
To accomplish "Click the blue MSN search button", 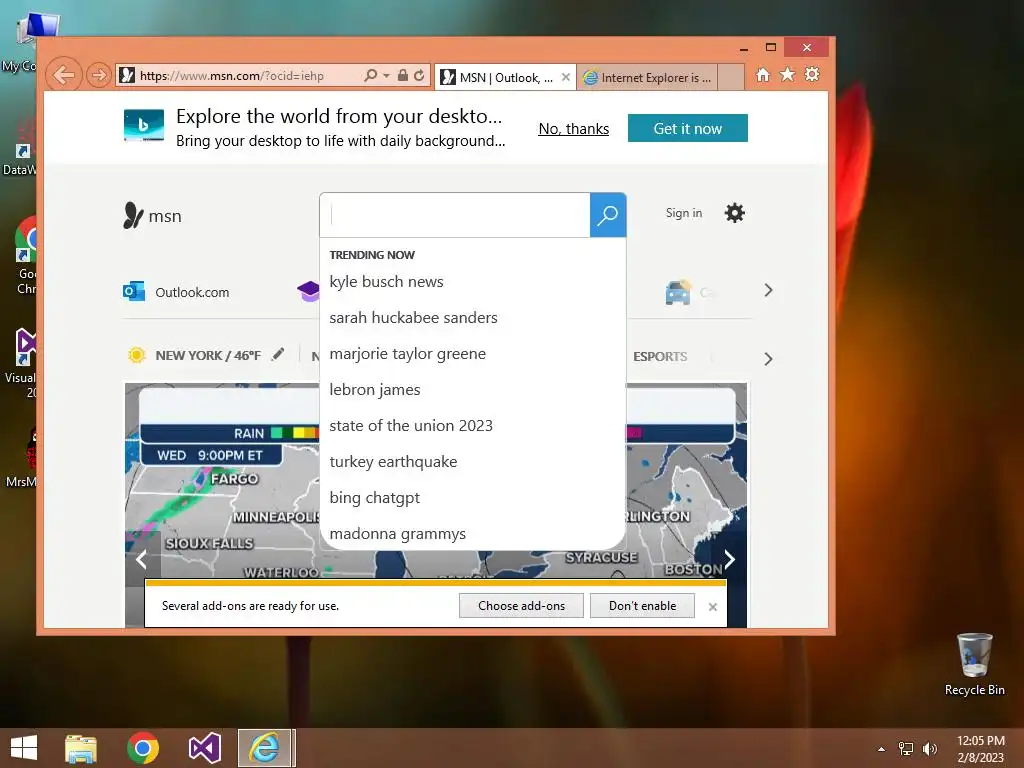I will coord(608,215).
